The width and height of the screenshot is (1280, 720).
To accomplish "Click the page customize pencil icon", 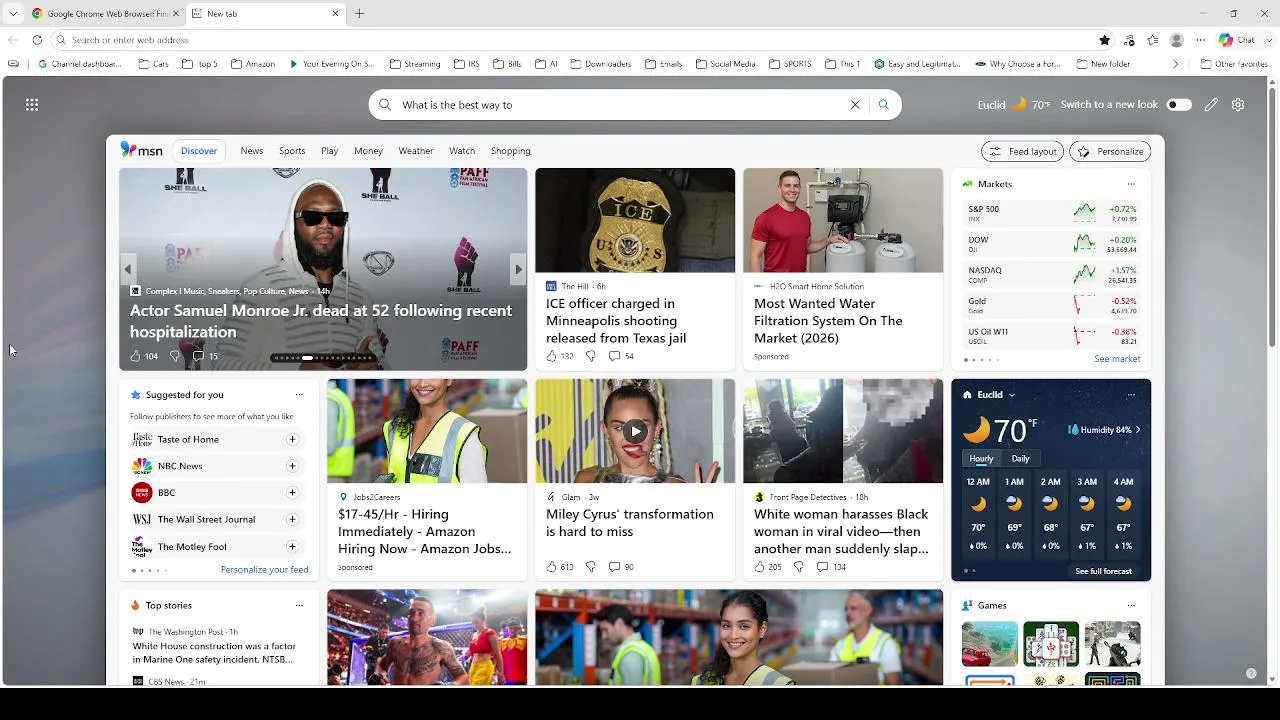I will pyautogui.click(x=1211, y=104).
